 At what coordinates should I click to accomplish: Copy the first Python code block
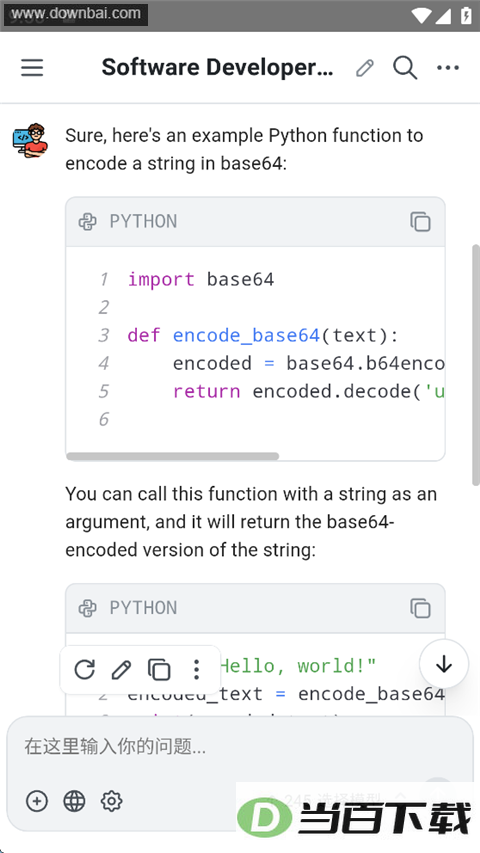[x=420, y=221]
